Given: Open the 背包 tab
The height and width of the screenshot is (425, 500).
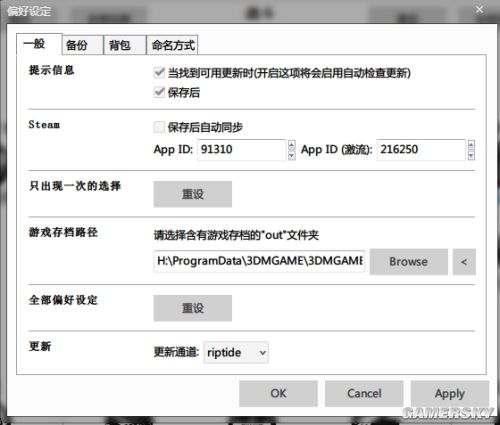Looking at the screenshot, I should pos(125,45).
